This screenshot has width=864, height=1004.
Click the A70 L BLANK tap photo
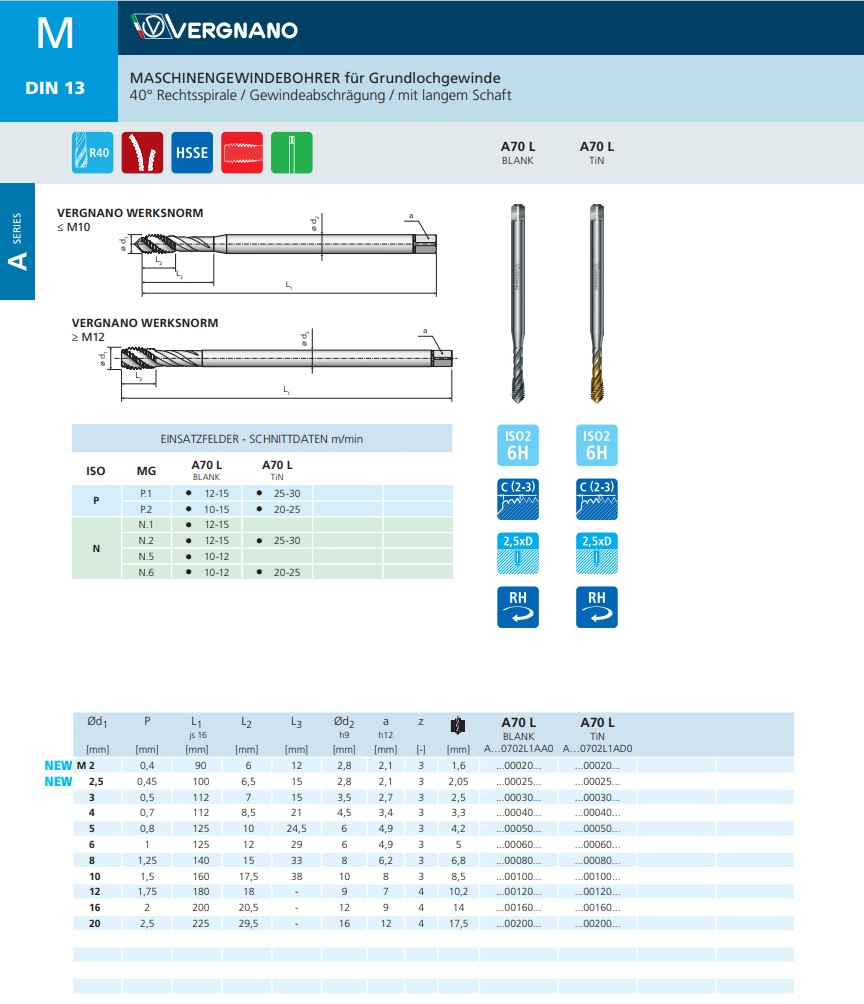517,302
